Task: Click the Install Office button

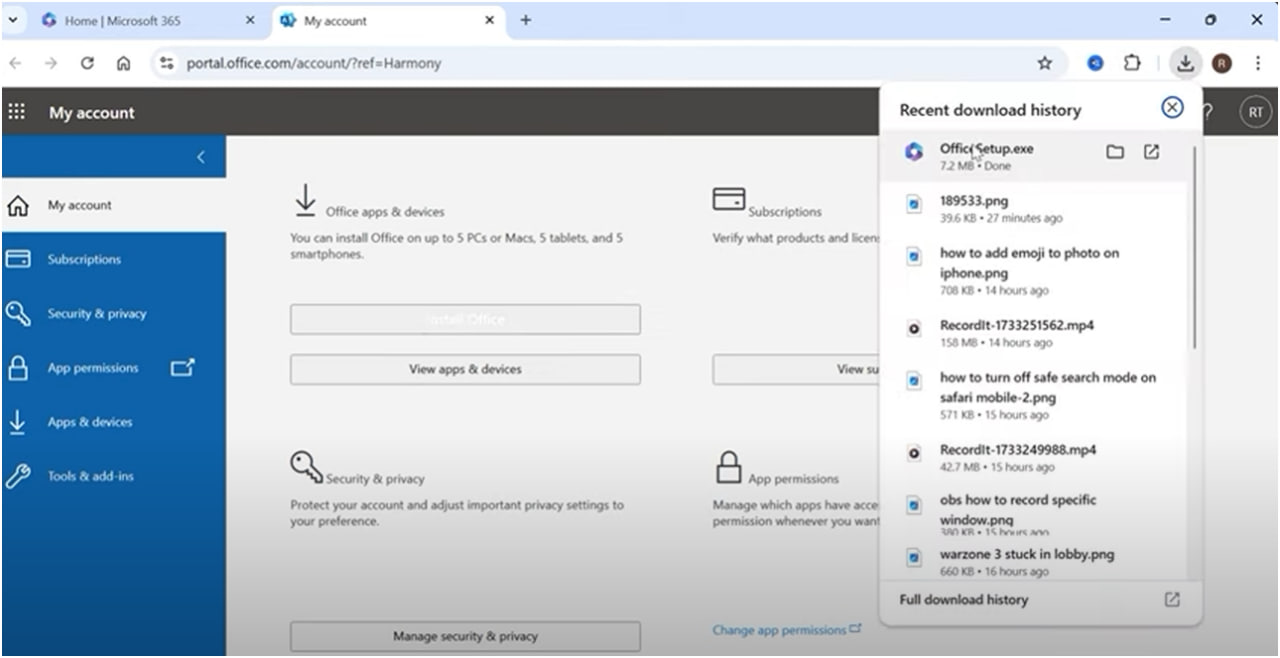Action: [465, 319]
